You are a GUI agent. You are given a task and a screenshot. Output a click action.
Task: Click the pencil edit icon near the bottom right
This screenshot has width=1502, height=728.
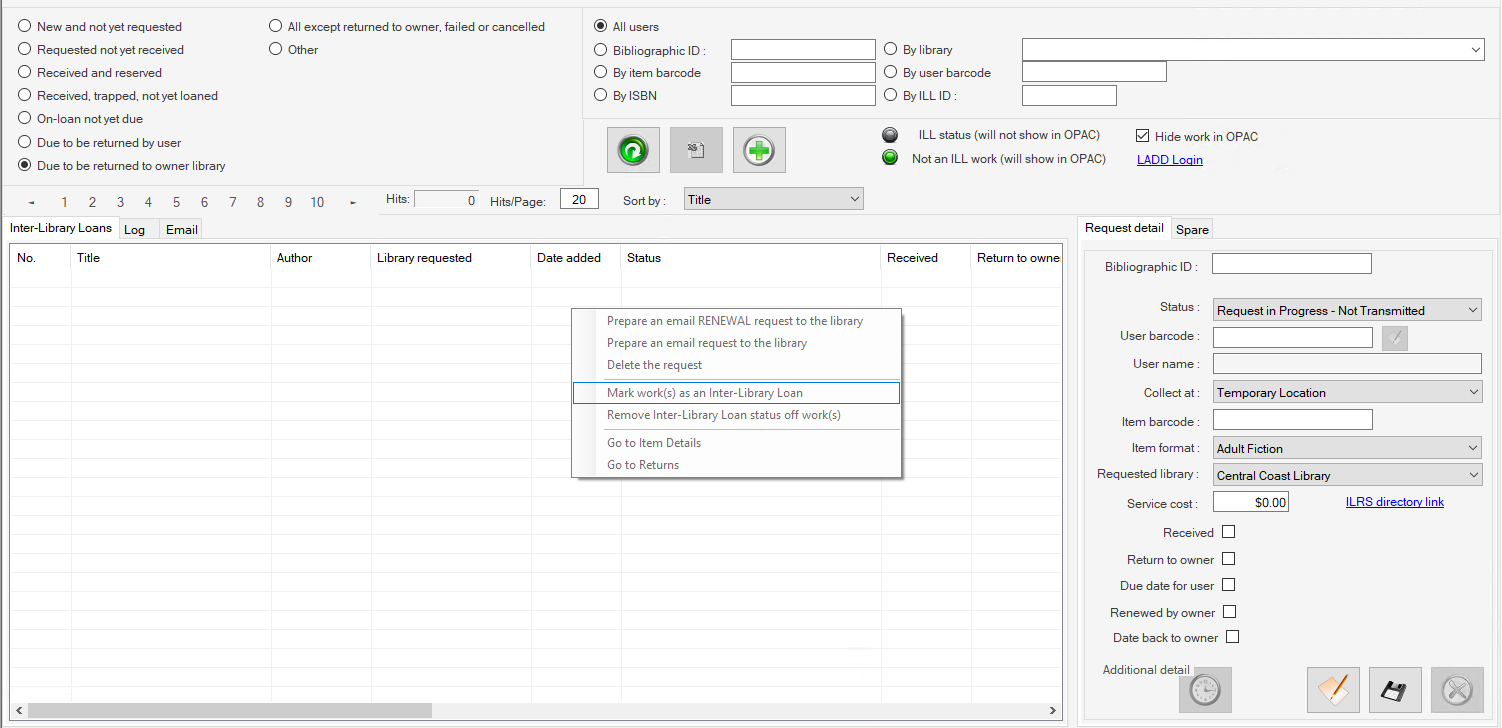pos(1333,689)
